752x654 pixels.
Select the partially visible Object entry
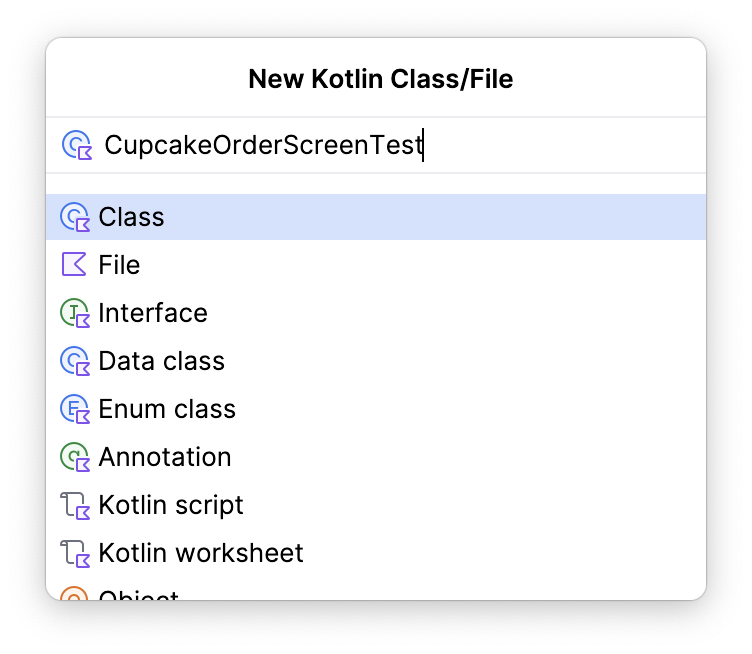pos(138,595)
